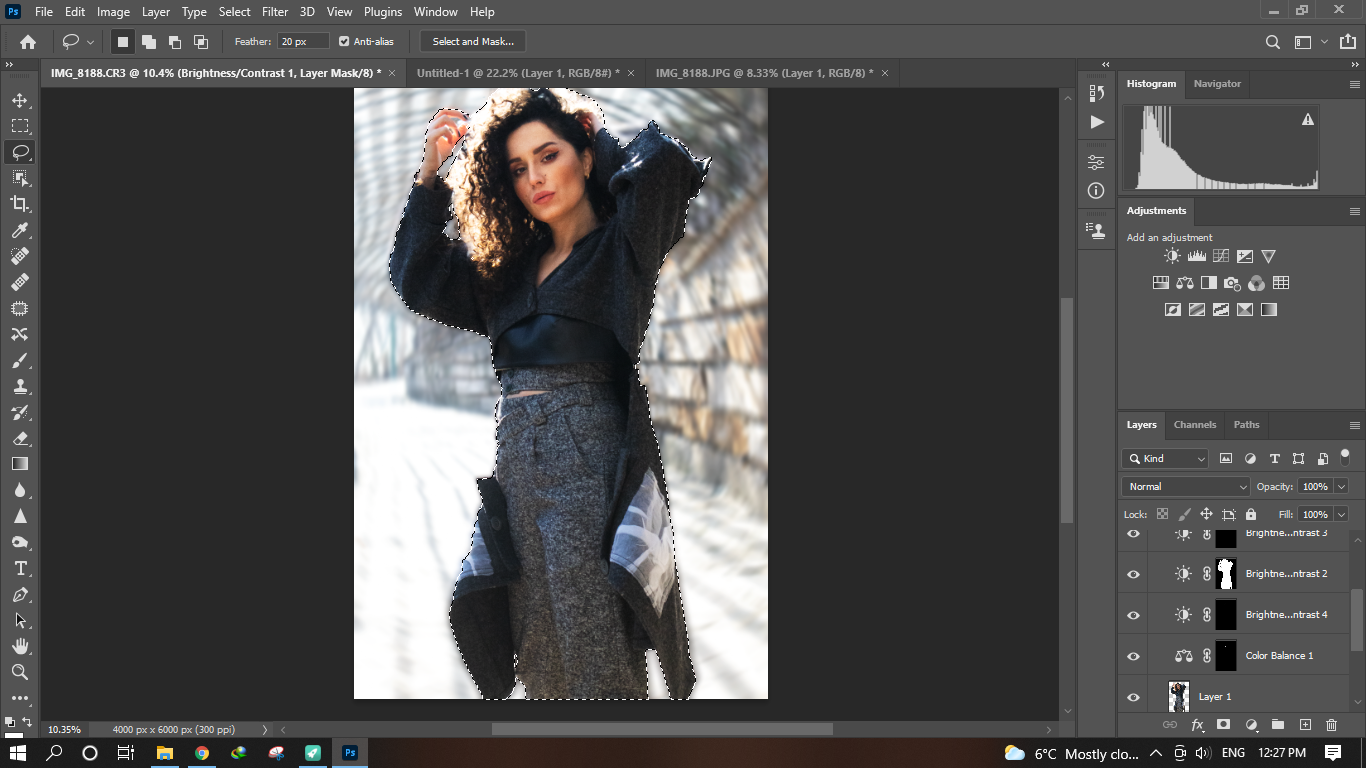Select the Move tool
1366x768 pixels.
[x=19, y=100]
